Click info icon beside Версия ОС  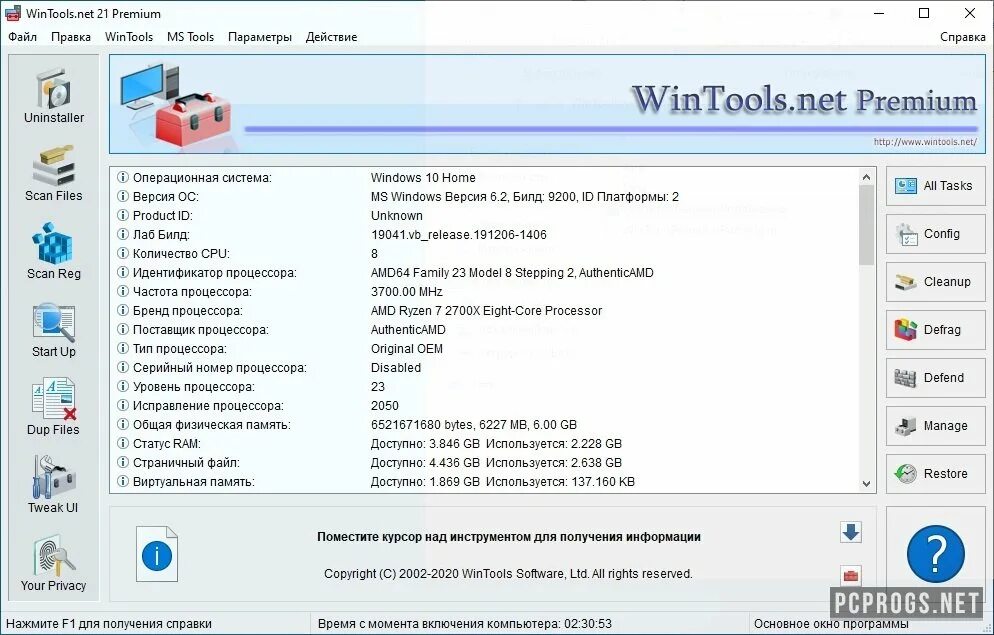click(123, 196)
